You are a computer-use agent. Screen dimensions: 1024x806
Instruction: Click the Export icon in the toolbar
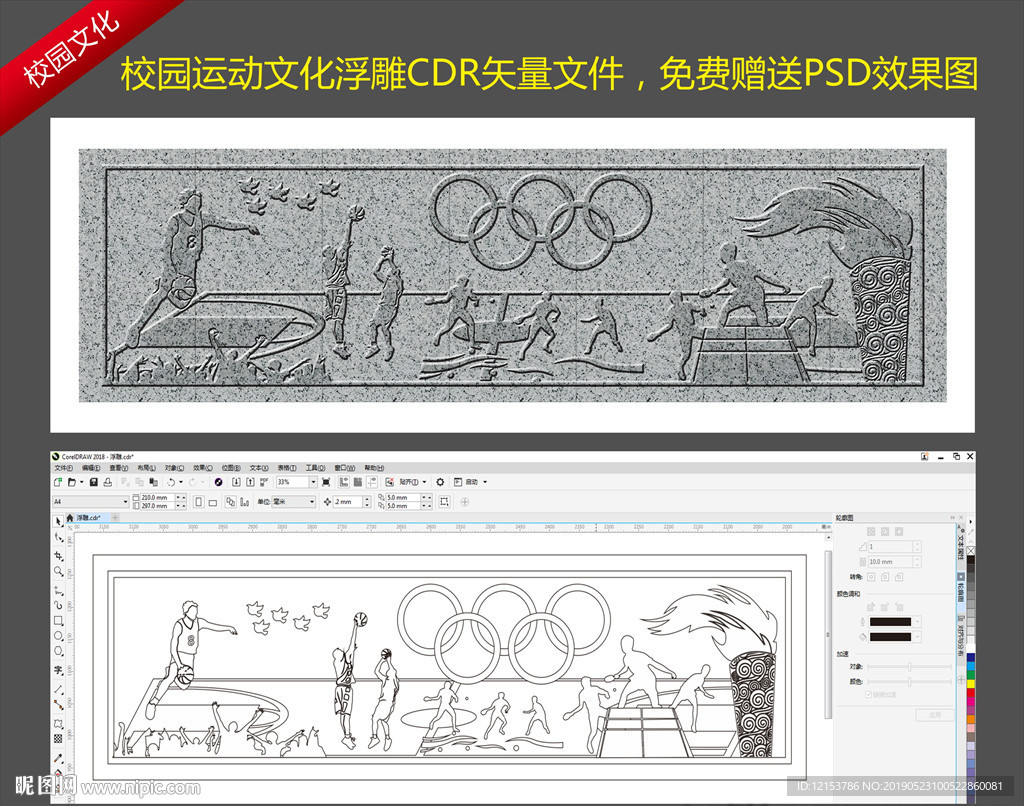point(250,482)
